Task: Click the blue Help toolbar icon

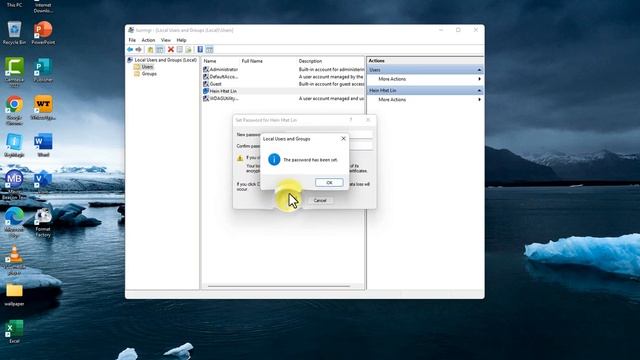Action: coord(200,49)
